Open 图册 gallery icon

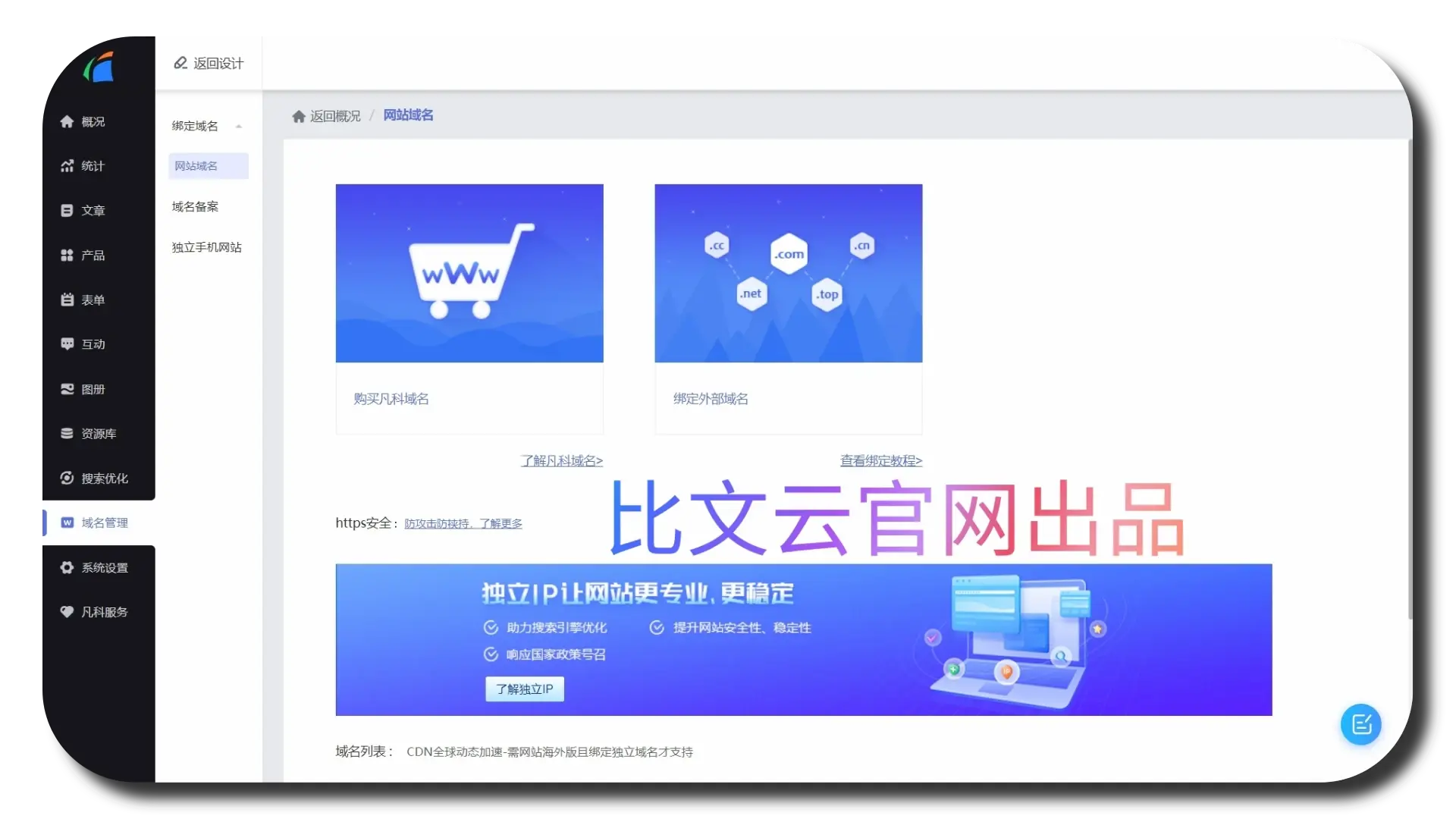tap(67, 389)
